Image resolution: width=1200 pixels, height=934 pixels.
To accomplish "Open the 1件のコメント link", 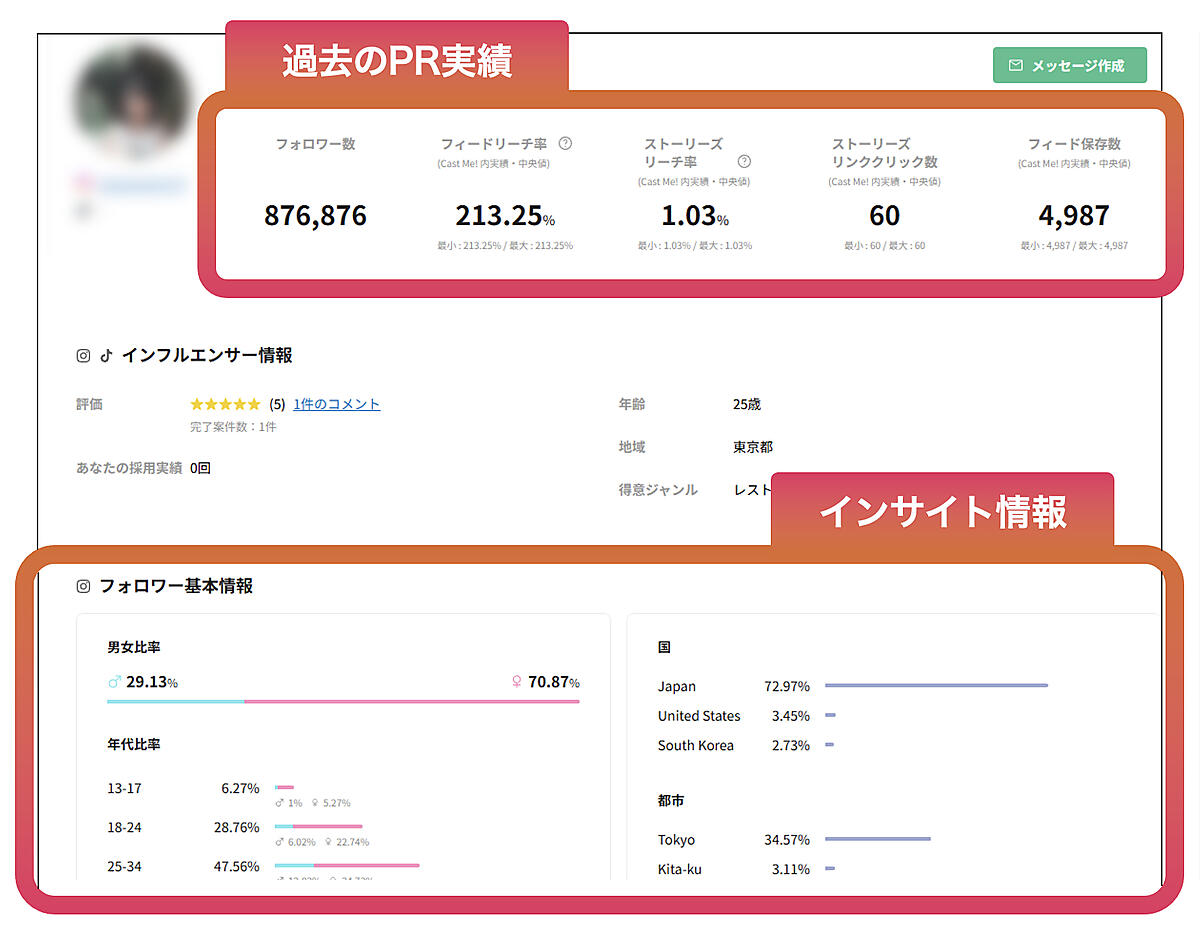I will point(336,404).
